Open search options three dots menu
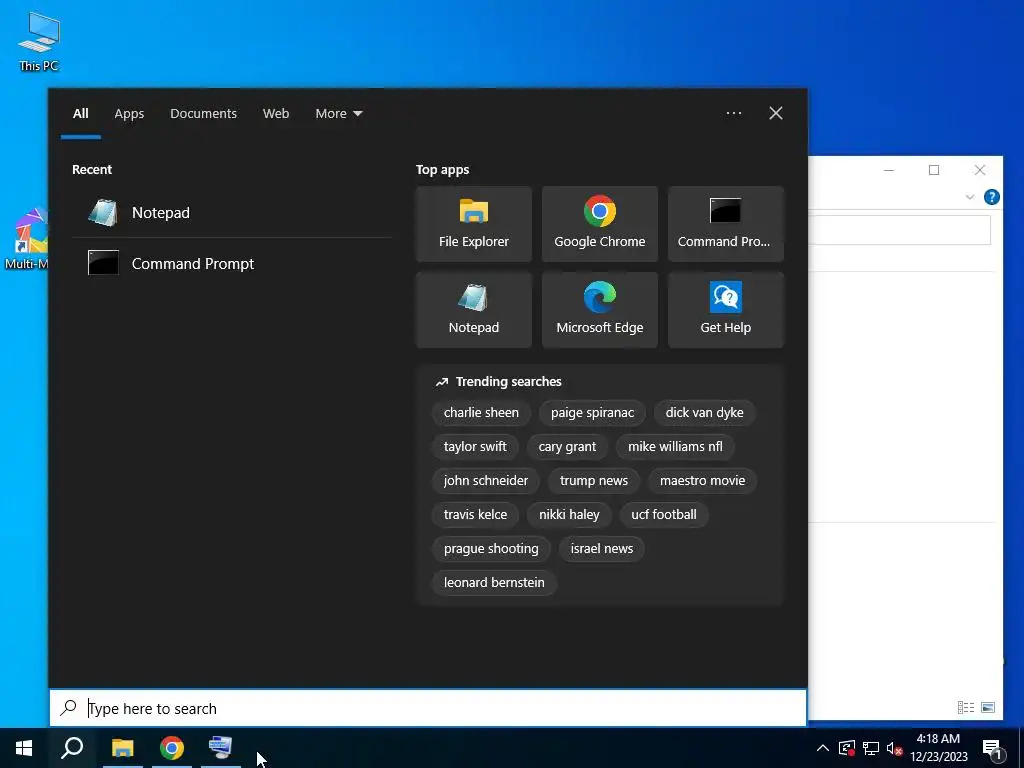 734,113
